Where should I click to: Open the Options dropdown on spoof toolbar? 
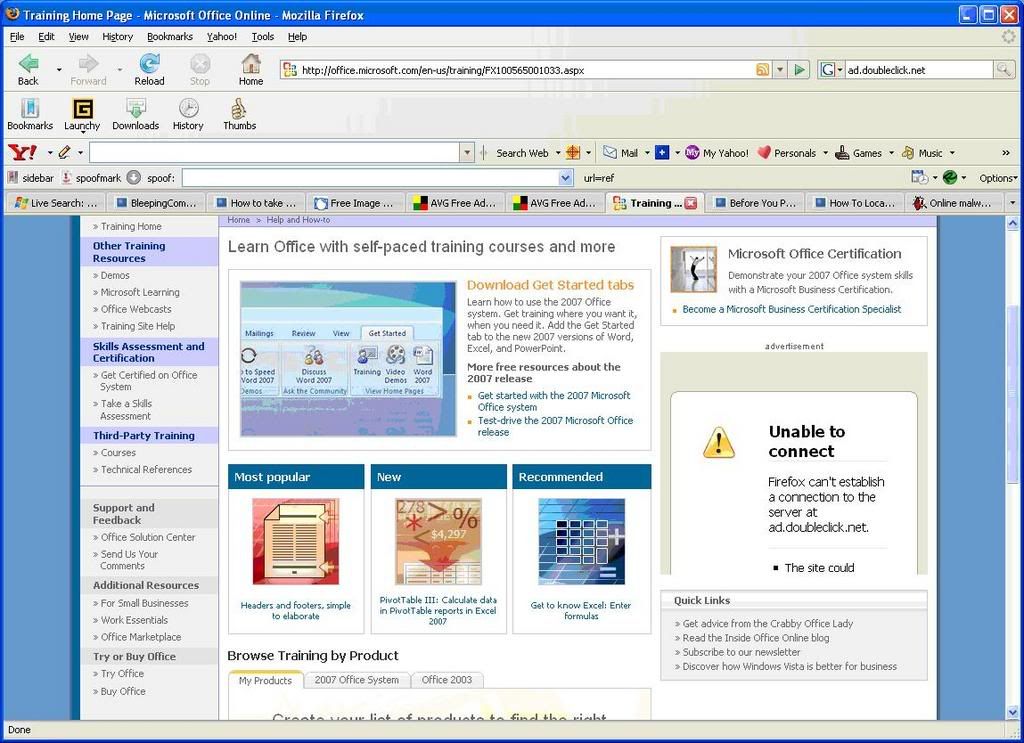tap(998, 178)
